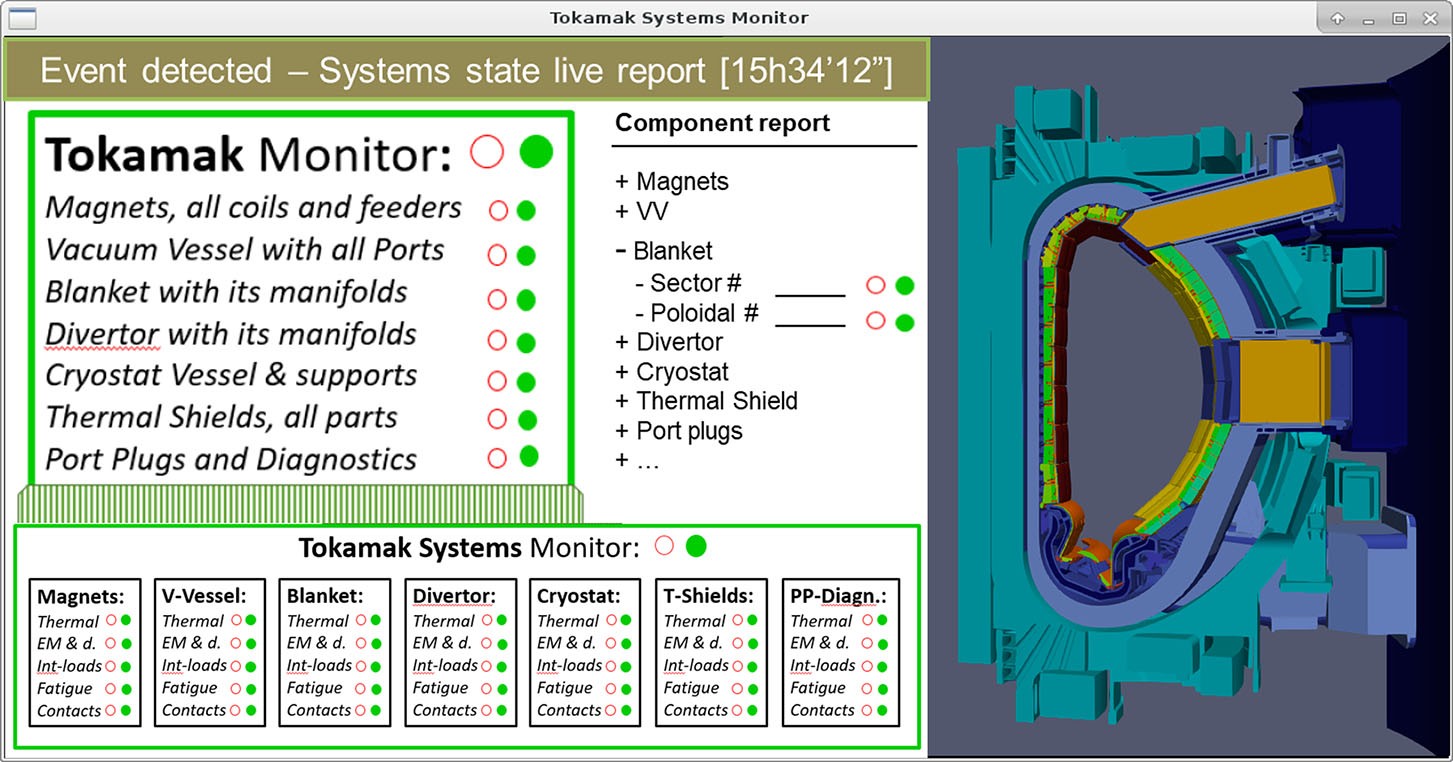The image size is (1453, 762).
Task: Click 'Cryostat Vessel & supports' text
Action: point(232,375)
